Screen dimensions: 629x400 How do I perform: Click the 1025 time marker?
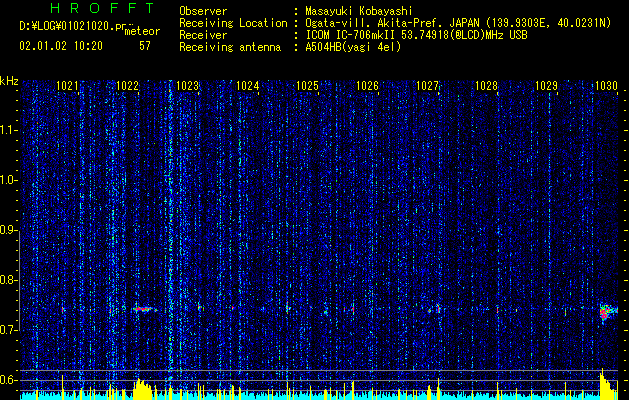click(x=307, y=85)
